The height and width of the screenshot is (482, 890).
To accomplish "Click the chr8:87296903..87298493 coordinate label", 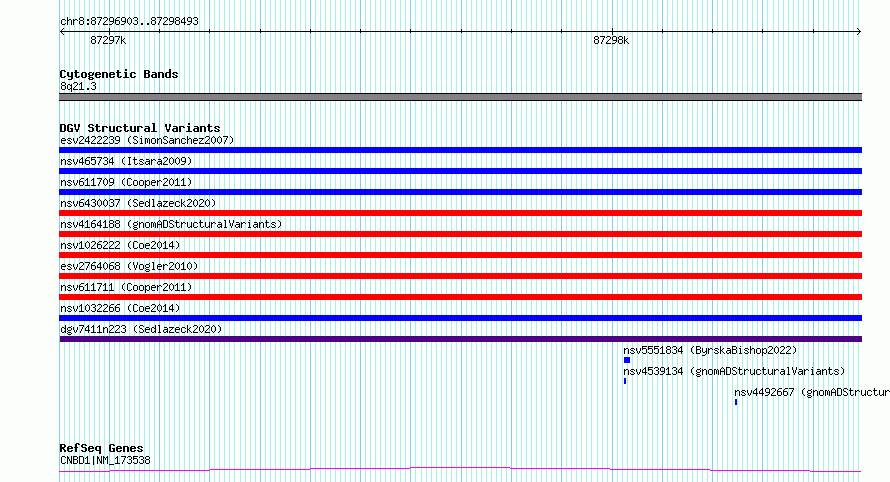I will [129, 22].
